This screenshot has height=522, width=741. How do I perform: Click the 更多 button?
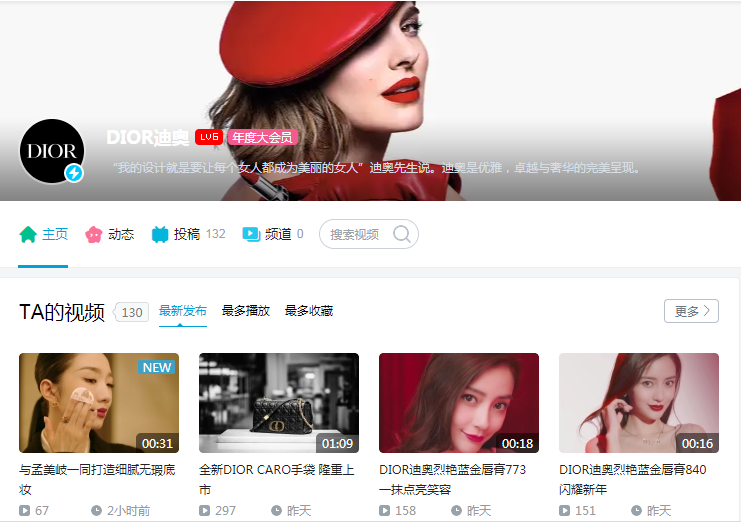(691, 311)
